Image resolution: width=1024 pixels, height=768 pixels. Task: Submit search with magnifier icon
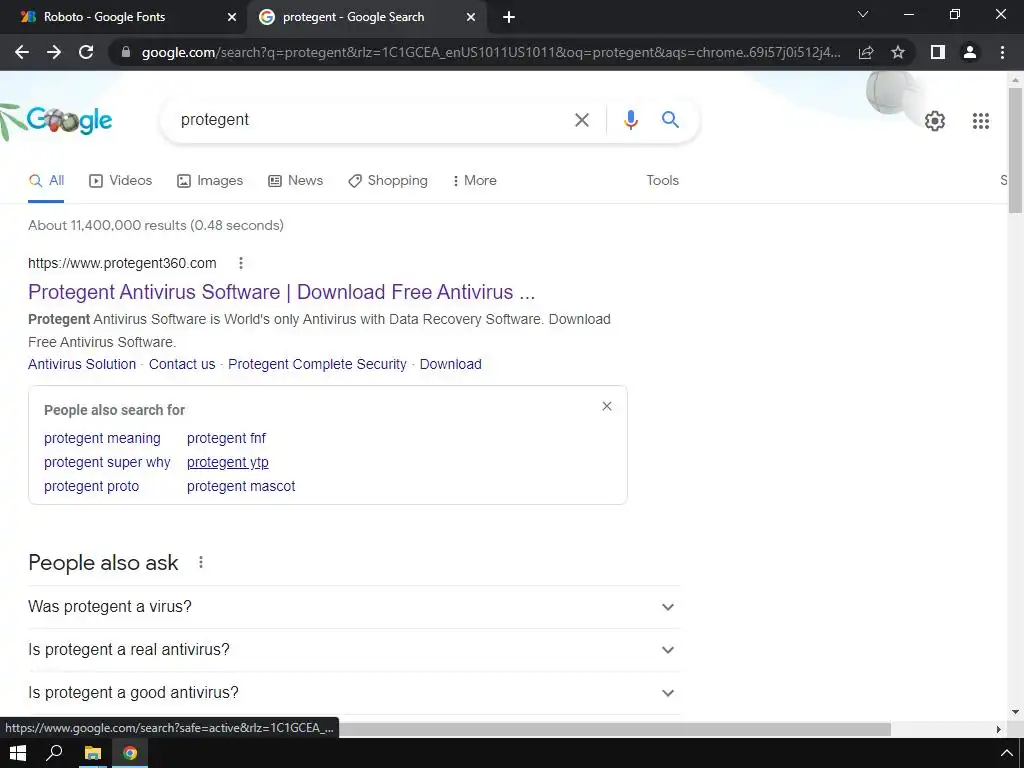click(670, 120)
